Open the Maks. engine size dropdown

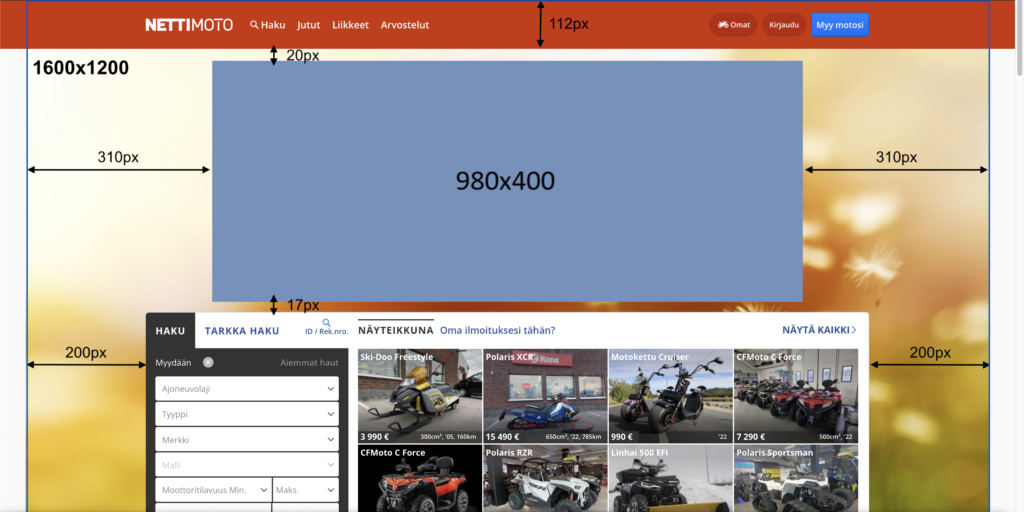coord(306,490)
